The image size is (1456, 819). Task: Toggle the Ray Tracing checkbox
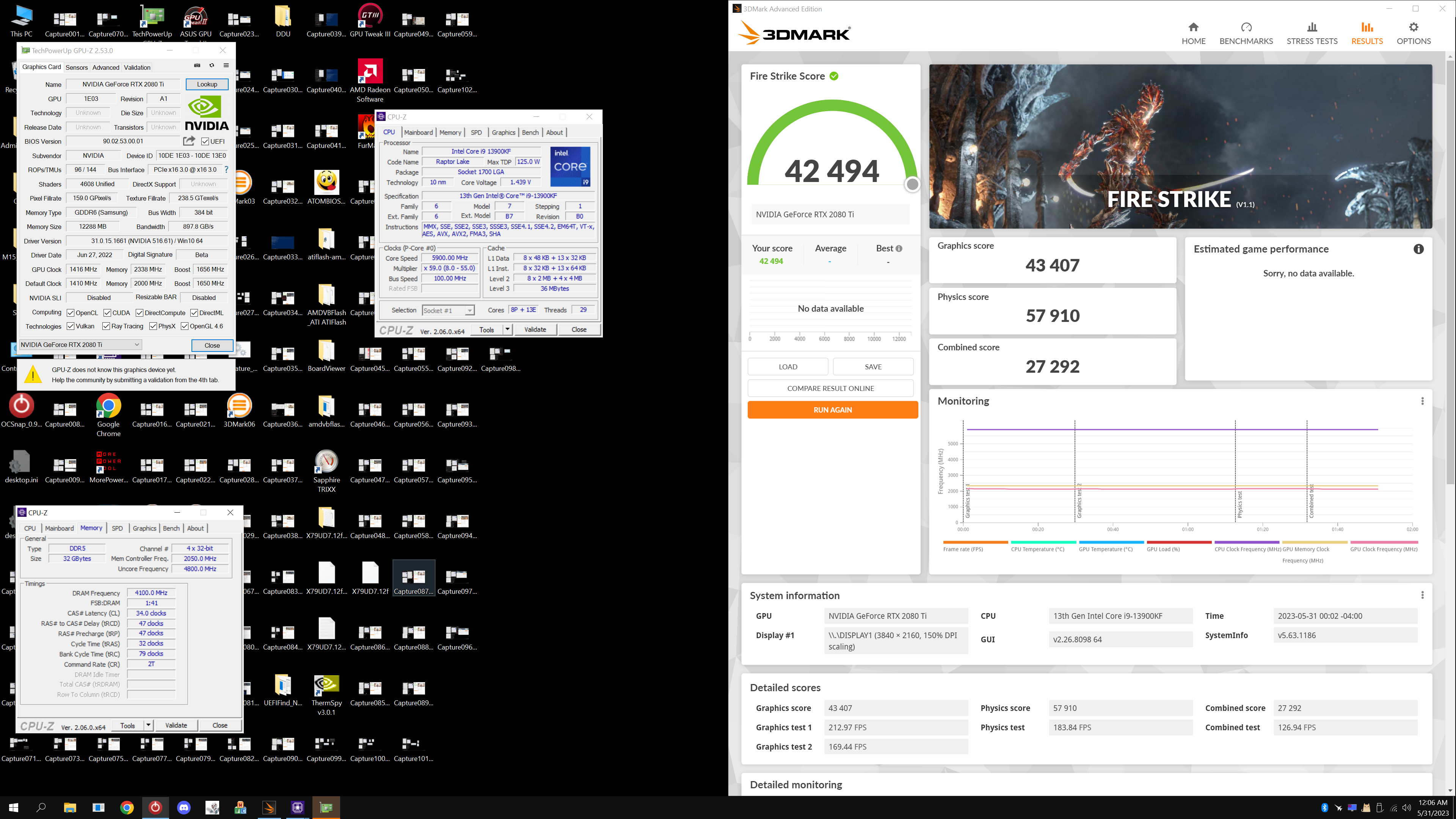(106, 326)
